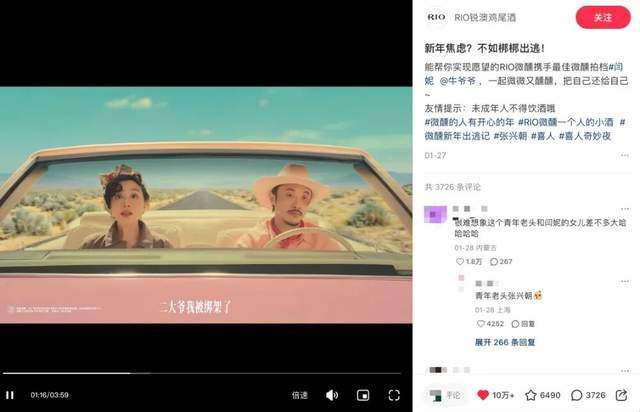Favorite the post with star icon
This screenshot has width=640, height=412.
pyautogui.click(x=531, y=395)
